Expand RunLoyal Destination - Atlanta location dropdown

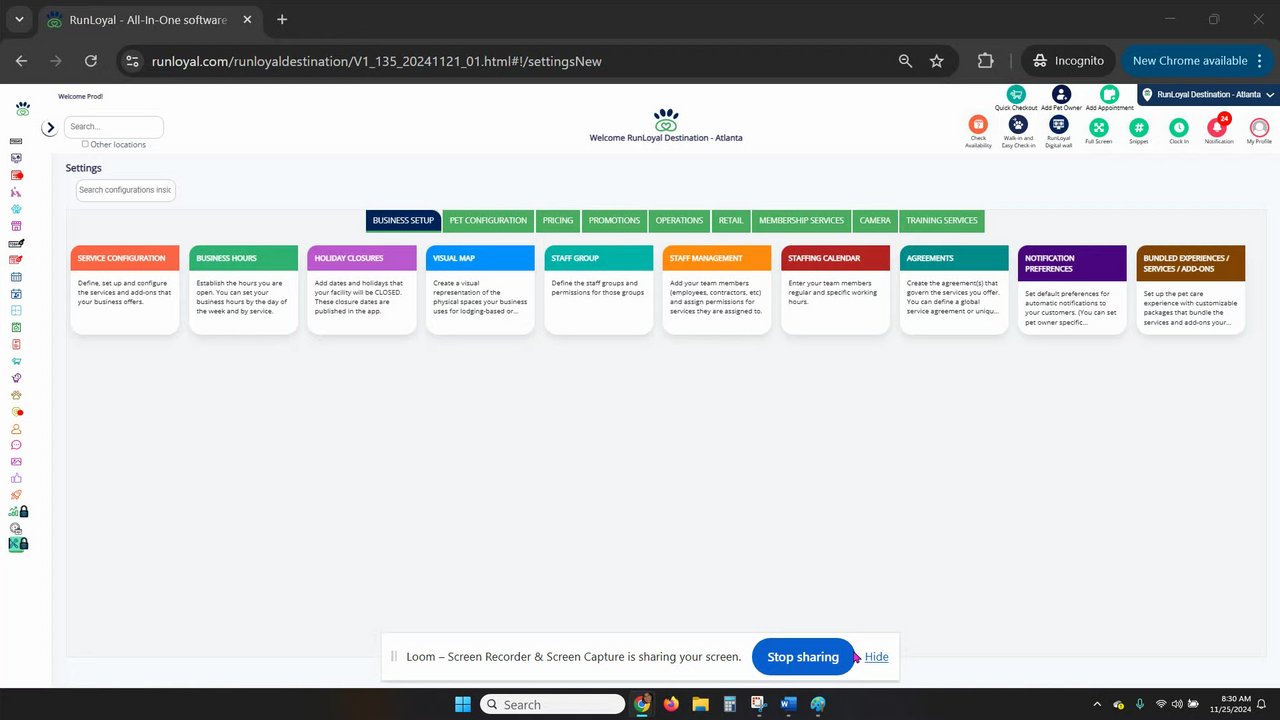pos(1208,94)
